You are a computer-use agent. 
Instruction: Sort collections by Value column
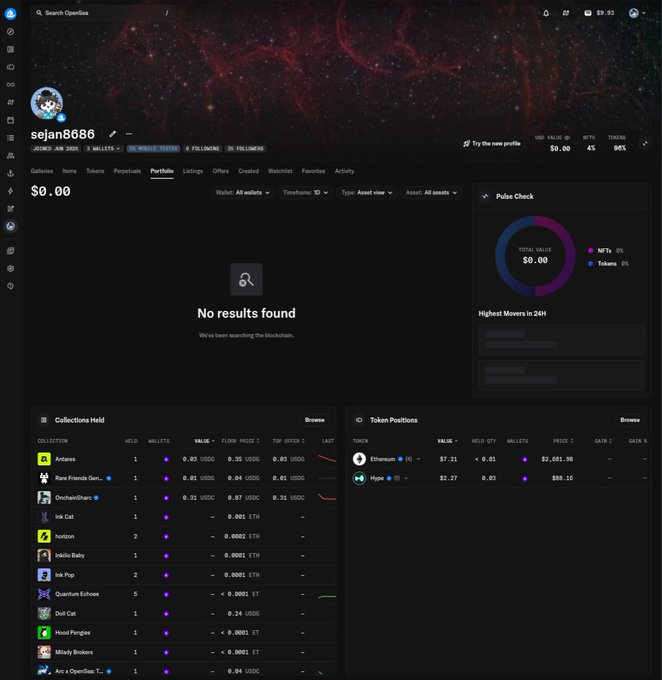click(x=204, y=441)
